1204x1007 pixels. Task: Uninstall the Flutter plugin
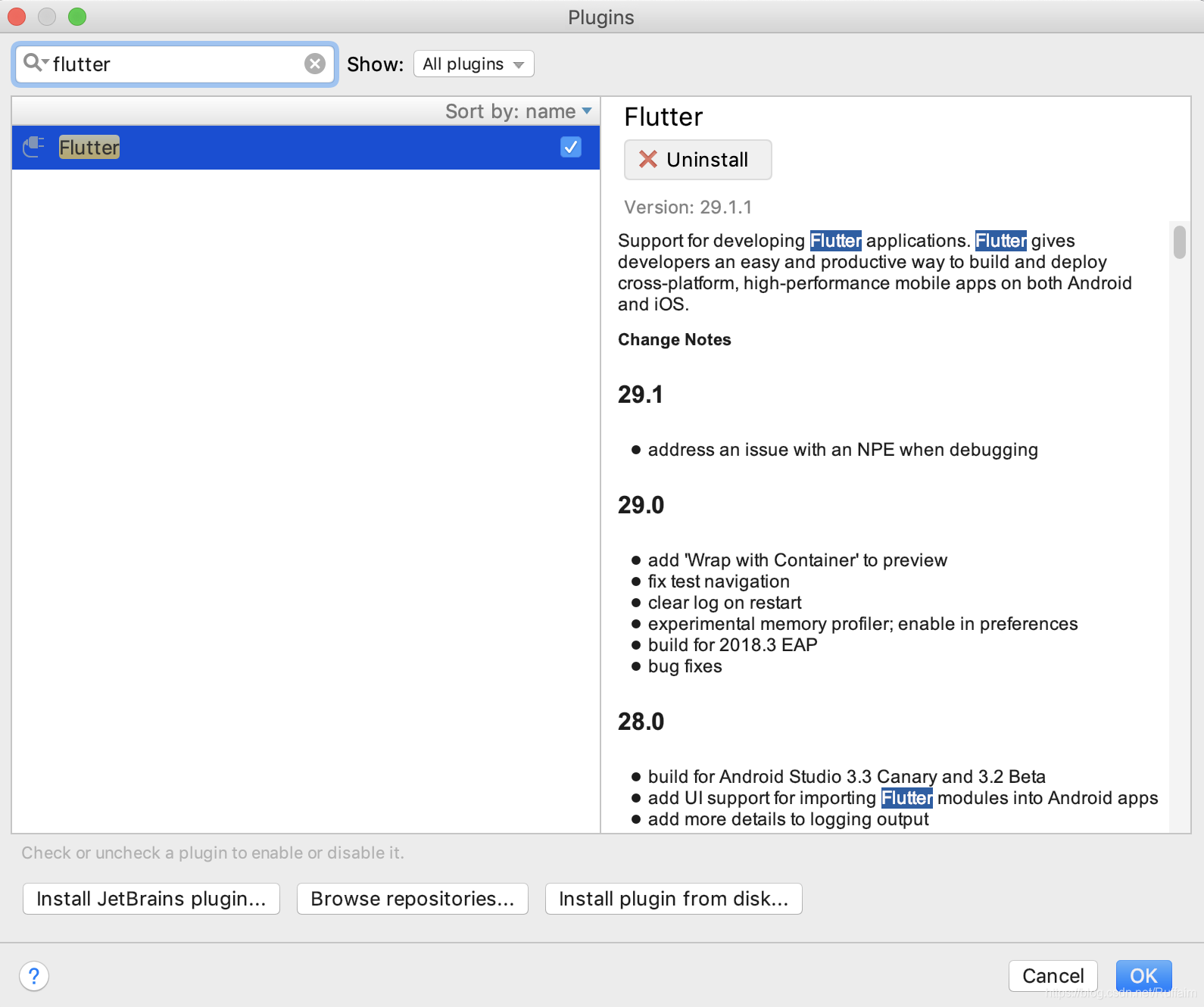(697, 160)
